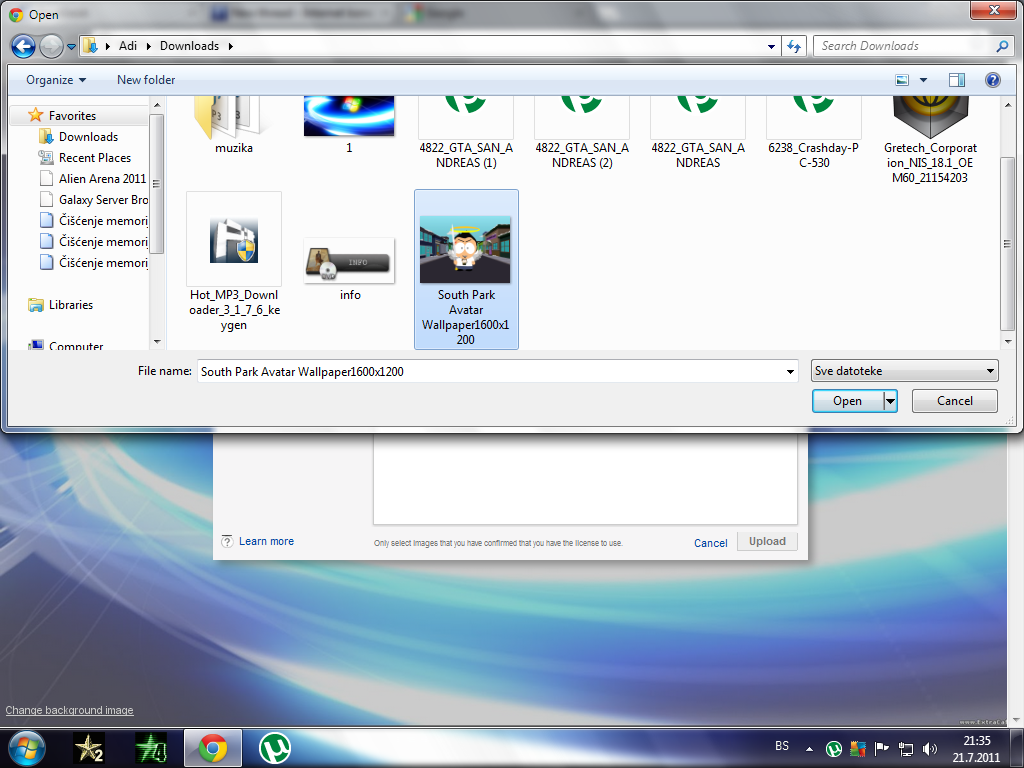Image resolution: width=1024 pixels, height=768 pixels.
Task: Open the File name history dropdown arrow
Action: pyautogui.click(x=791, y=372)
